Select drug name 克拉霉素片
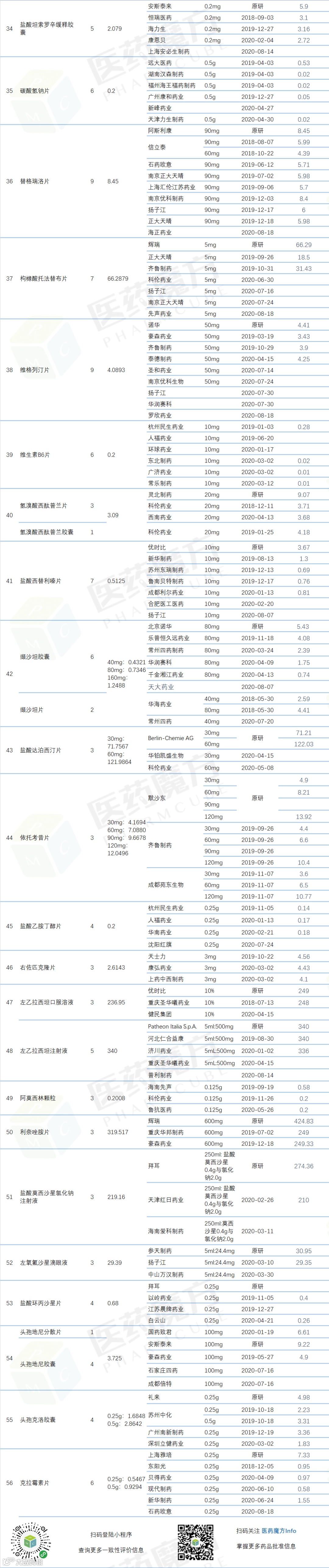The height and width of the screenshot is (1568, 329). point(35,1483)
